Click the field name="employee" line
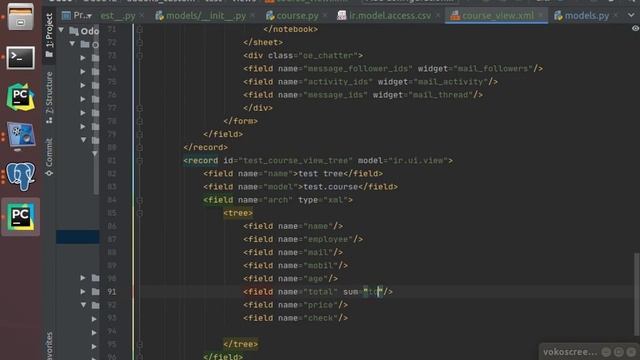The width and height of the screenshot is (640, 360). point(303,239)
